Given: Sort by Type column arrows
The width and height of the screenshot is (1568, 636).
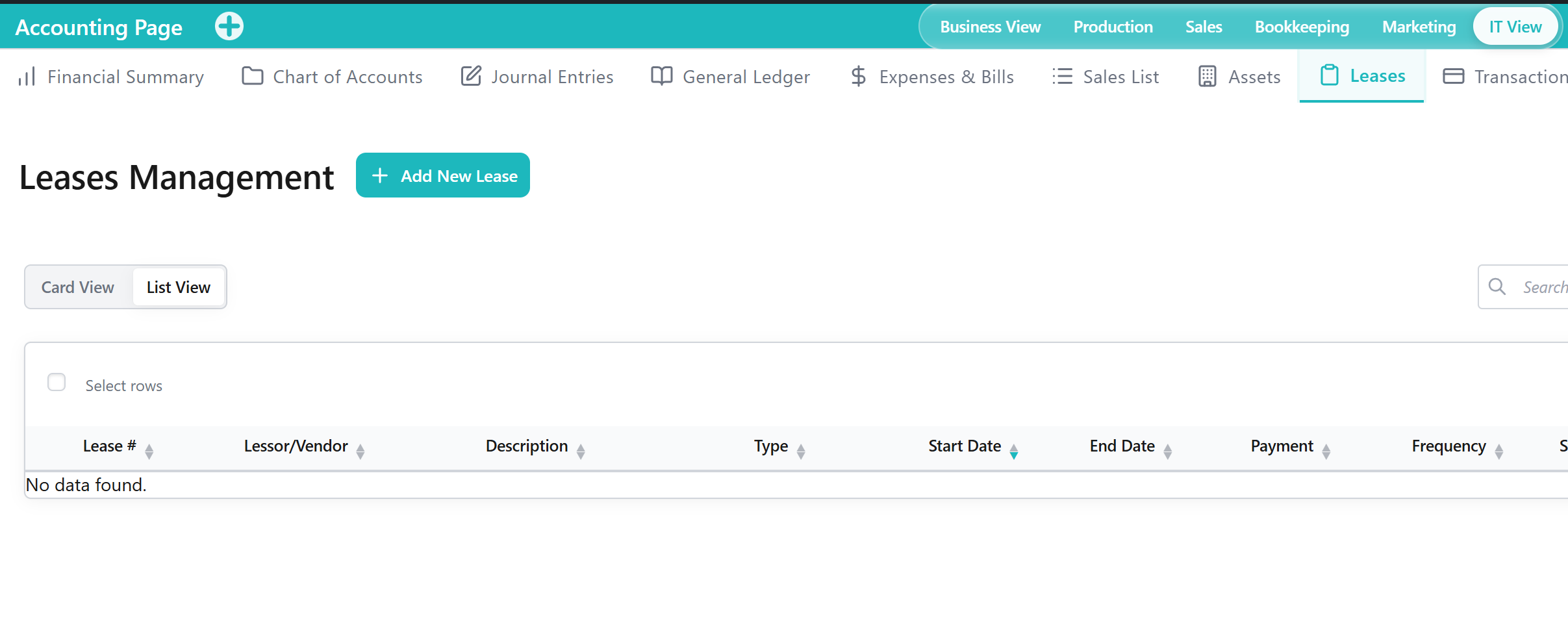Looking at the screenshot, I should click(801, 451).
